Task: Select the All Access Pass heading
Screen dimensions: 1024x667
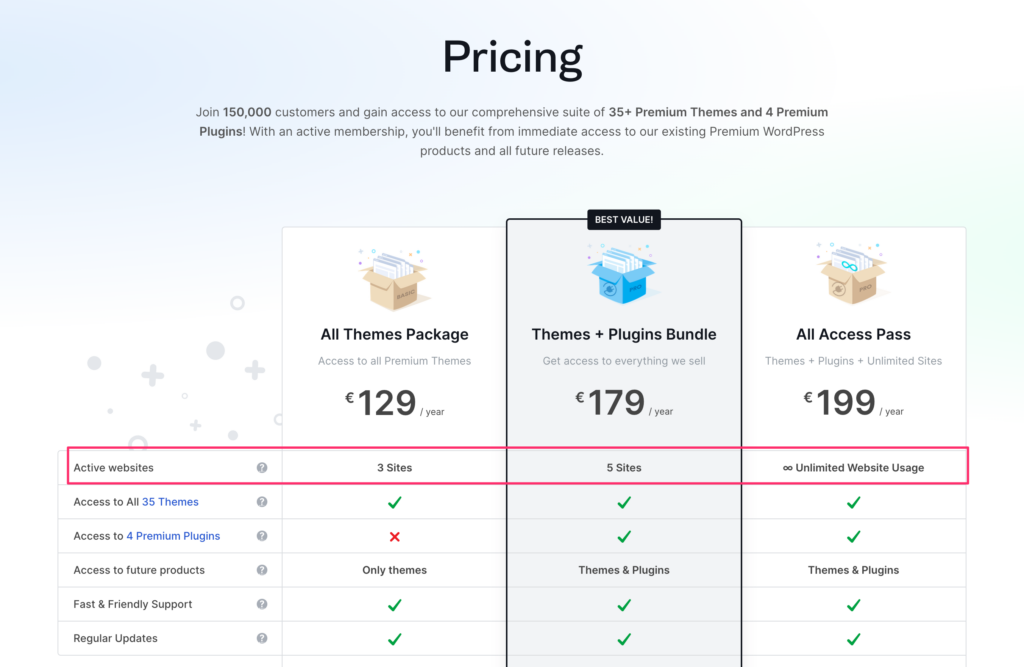Action: click(853, 334)
